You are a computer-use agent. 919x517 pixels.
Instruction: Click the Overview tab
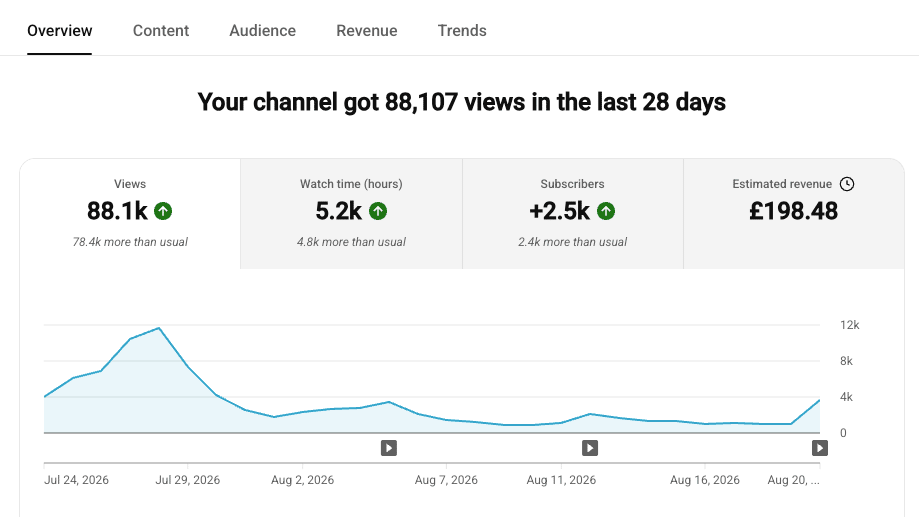60,30
